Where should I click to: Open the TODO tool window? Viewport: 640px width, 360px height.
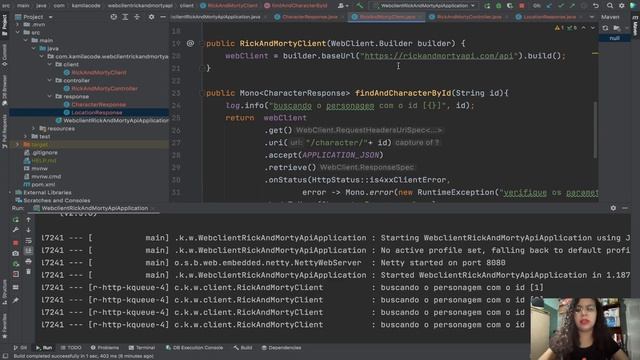(x=71, y=348)
